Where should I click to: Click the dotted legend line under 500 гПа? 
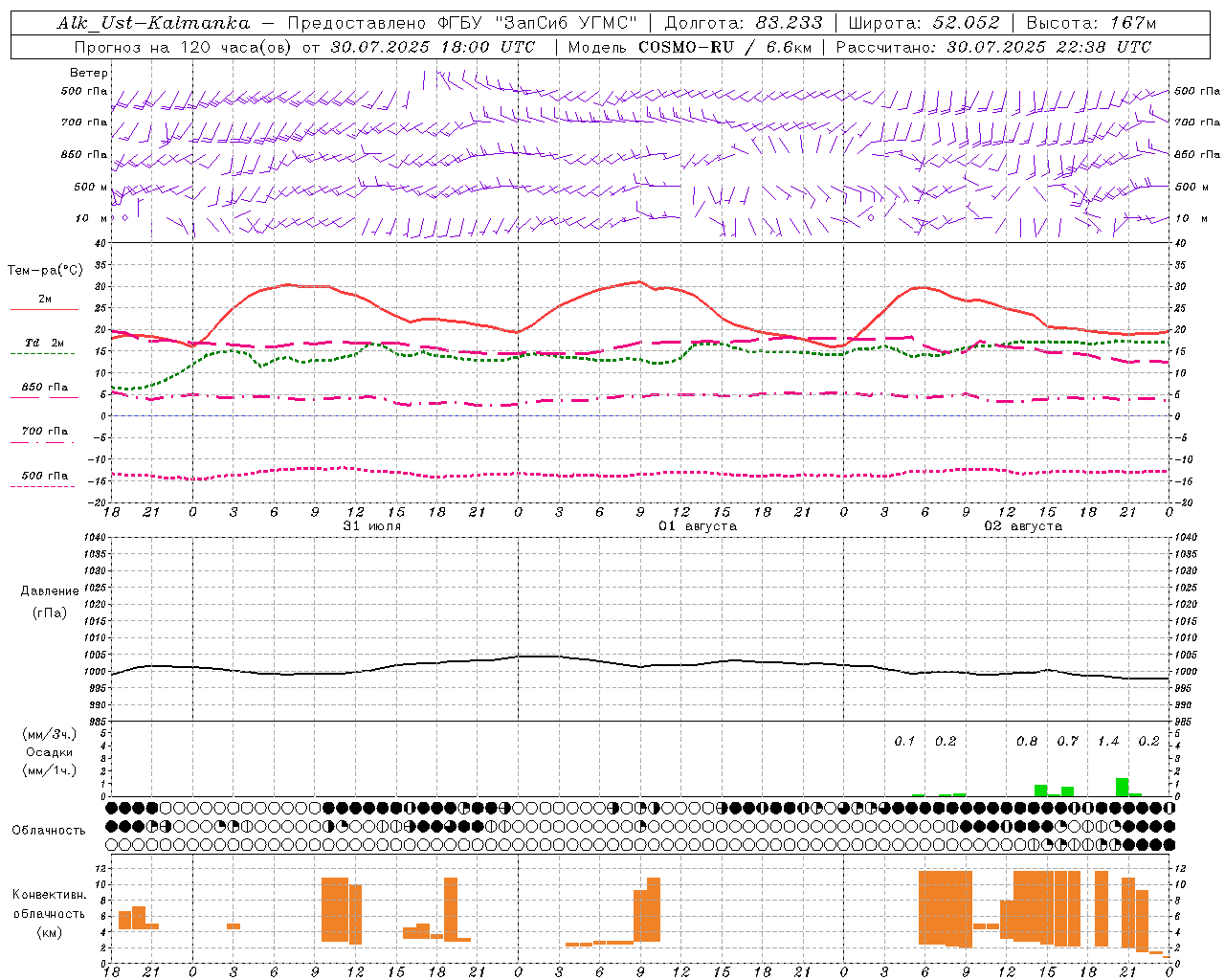pos(42,486)
